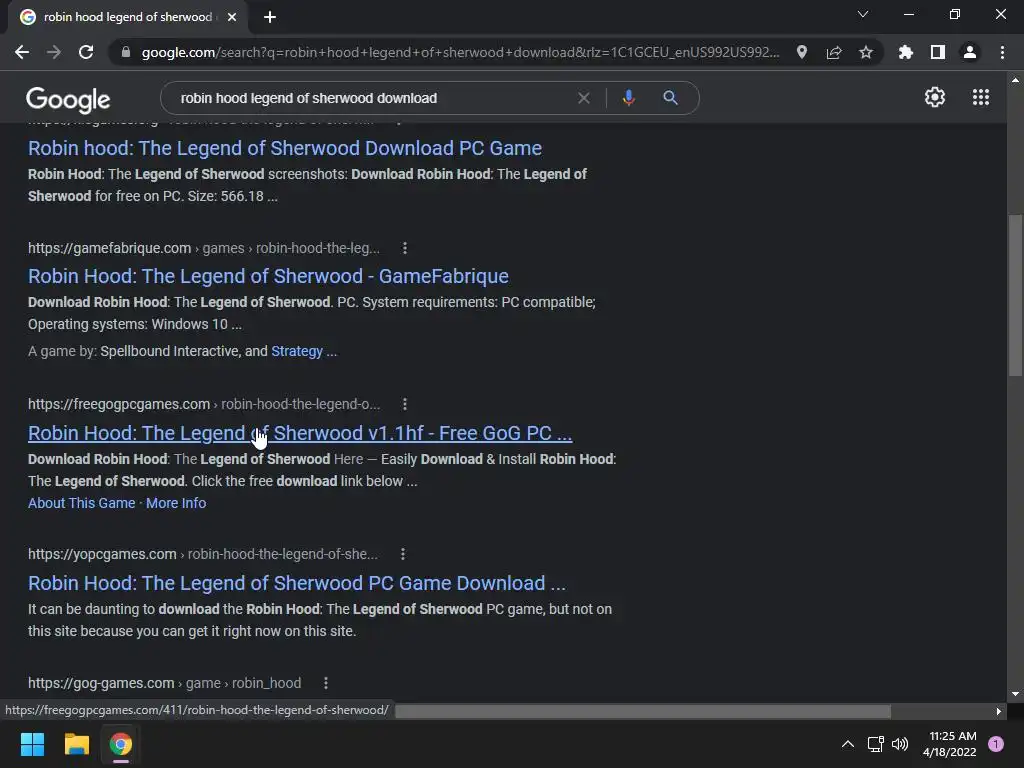Open the 'PC Game Download ...' result
Image resolution: width=1024 pixels, height=768 pixels.
click(296, 583)
